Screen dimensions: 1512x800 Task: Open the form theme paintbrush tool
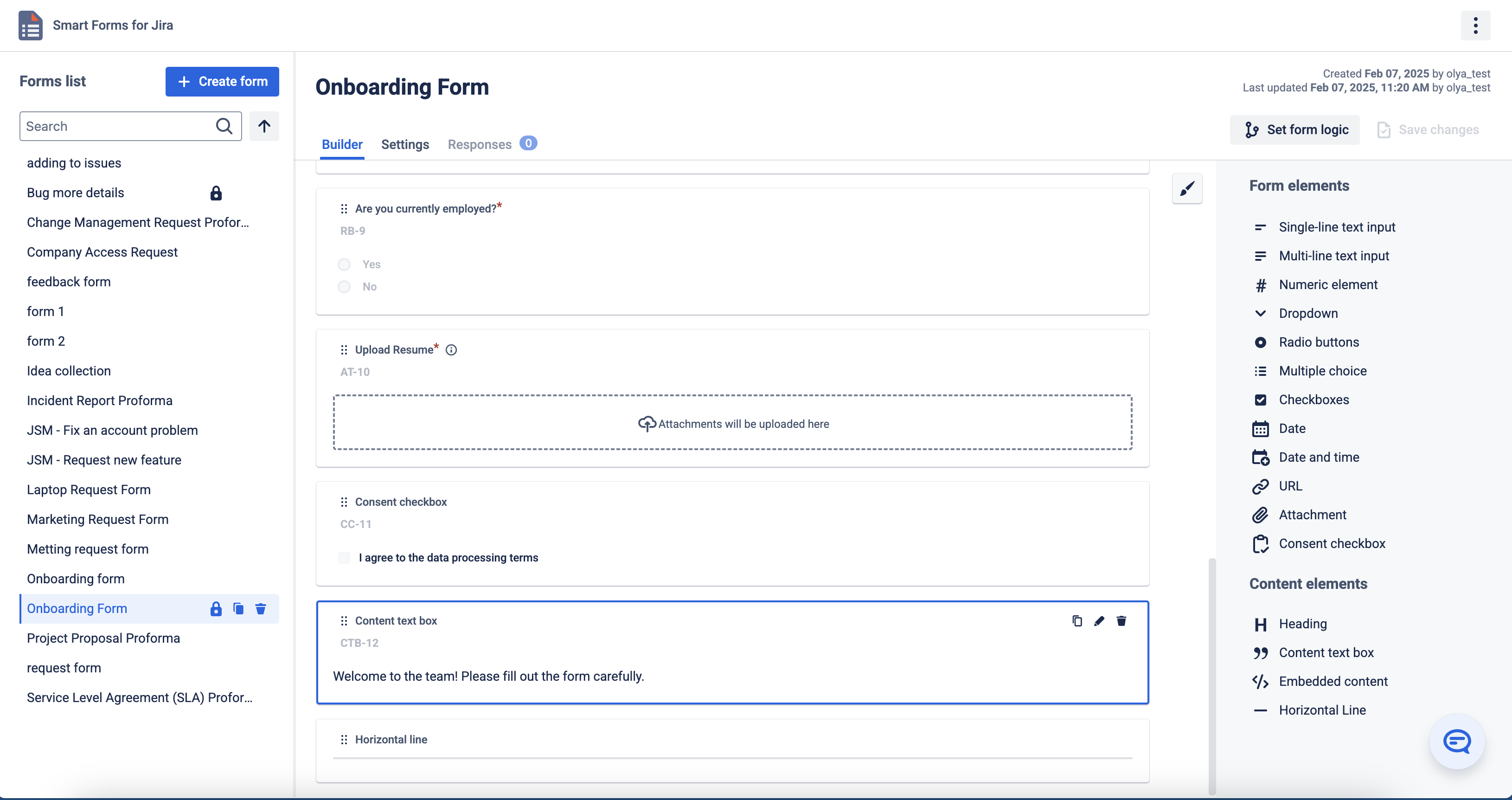[1187, 188]
